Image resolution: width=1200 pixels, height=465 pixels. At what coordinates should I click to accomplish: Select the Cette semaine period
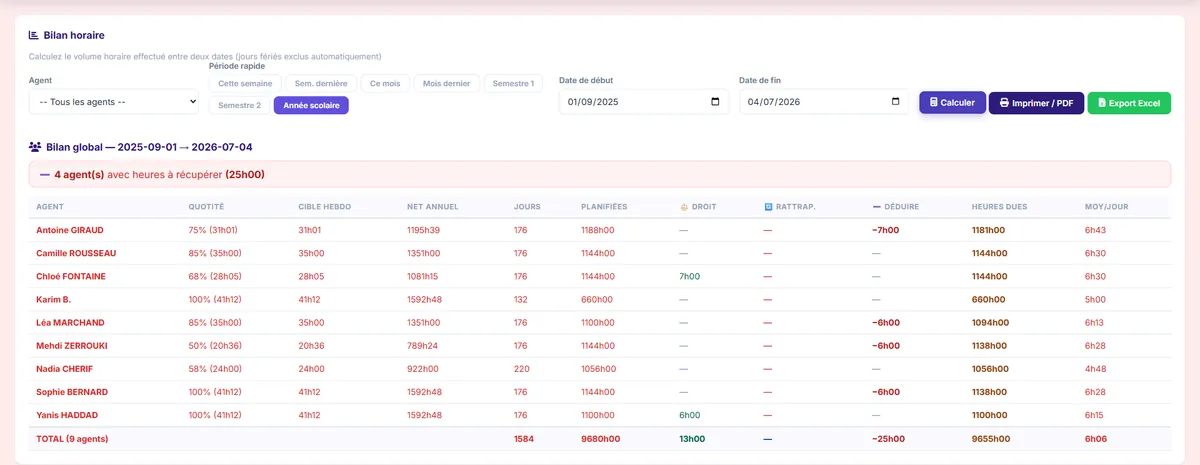pos(245,84)
